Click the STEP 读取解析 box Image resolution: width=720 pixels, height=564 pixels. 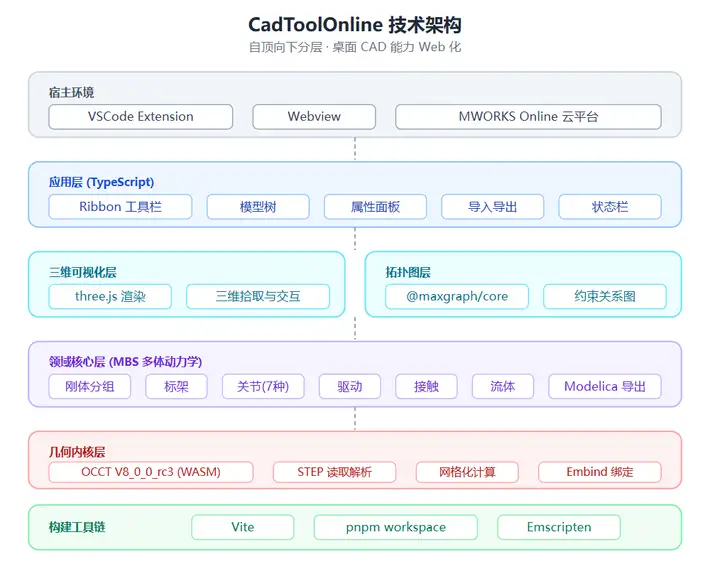coord(334,472)
